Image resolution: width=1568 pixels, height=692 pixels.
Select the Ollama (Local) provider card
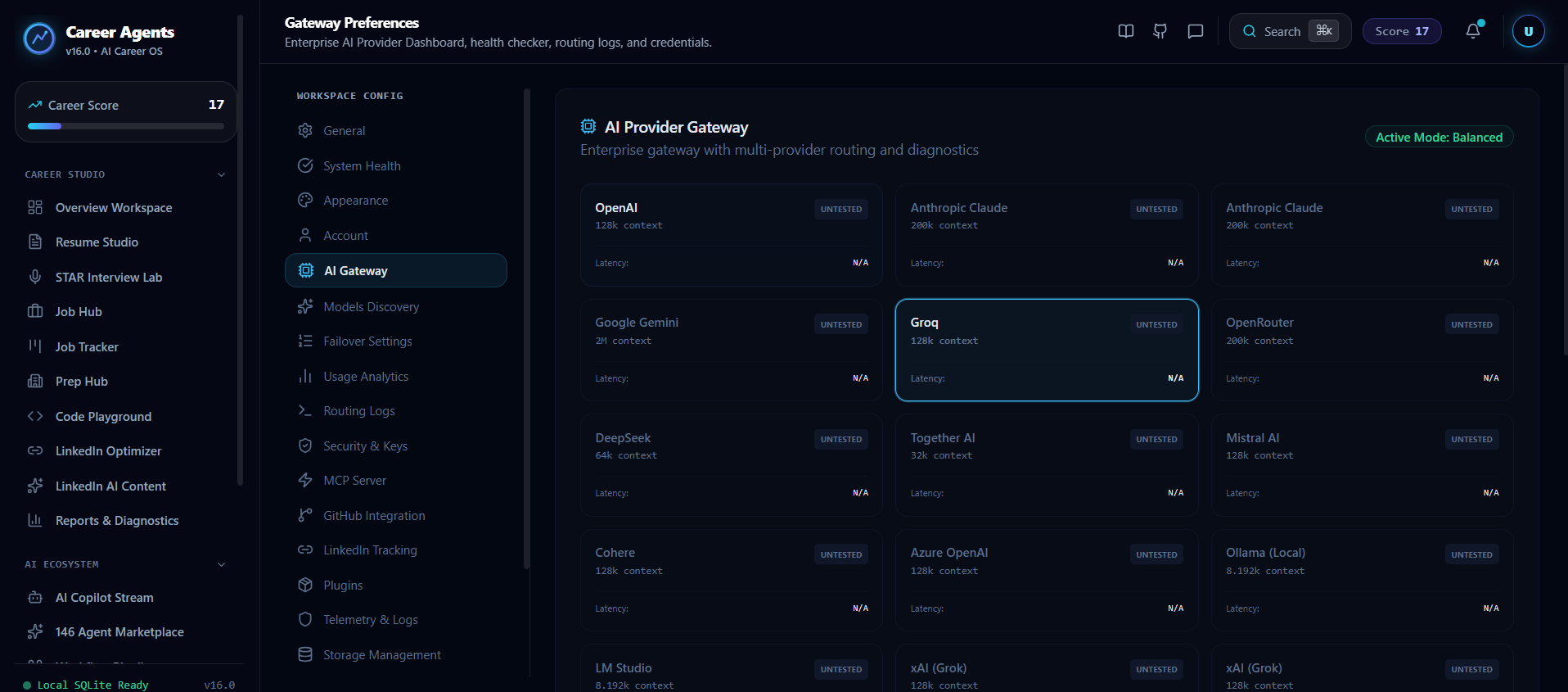pos(1362,580)
